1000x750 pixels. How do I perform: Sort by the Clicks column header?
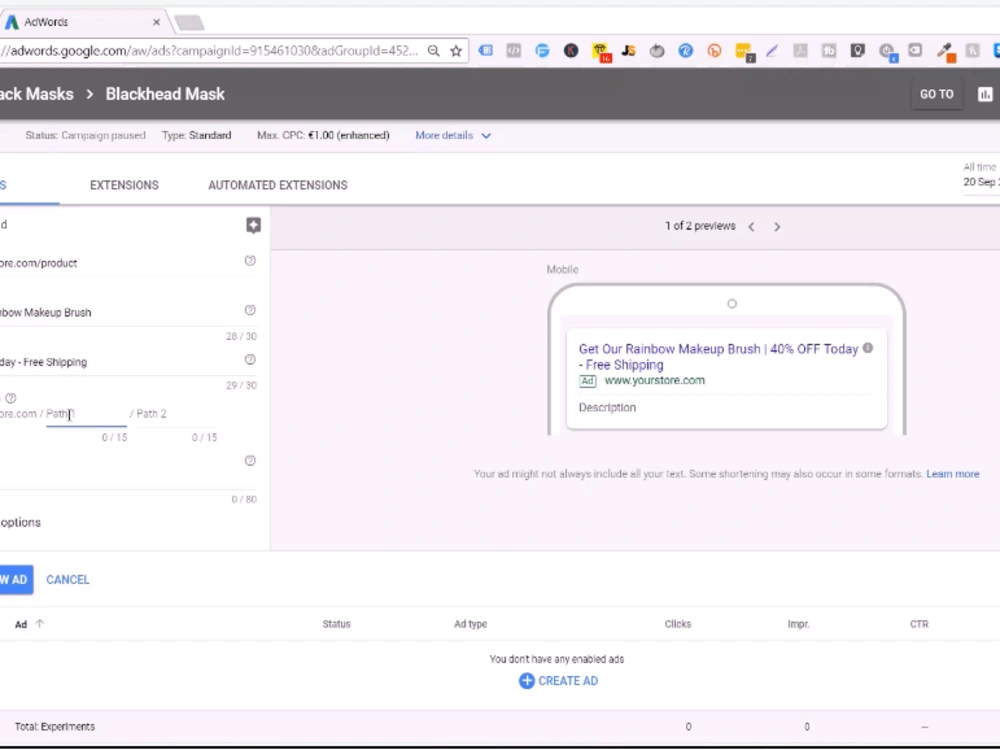(x=677, y=624)
